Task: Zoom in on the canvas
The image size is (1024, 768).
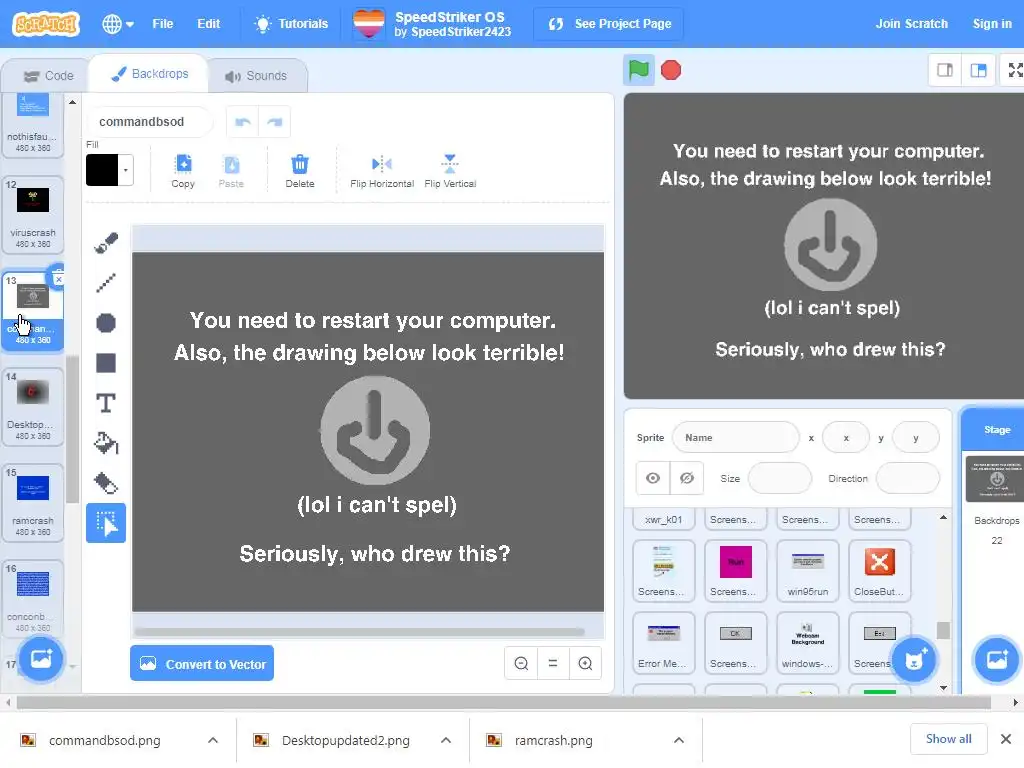Action: coord(585,664)
